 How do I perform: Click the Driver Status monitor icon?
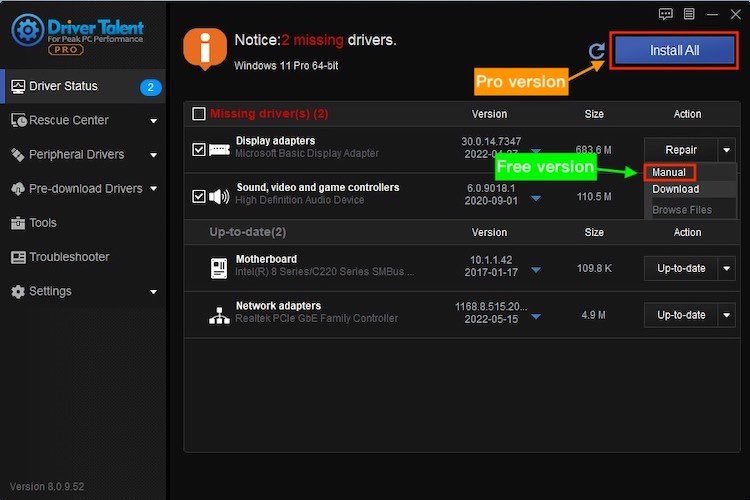coord(18,87)
